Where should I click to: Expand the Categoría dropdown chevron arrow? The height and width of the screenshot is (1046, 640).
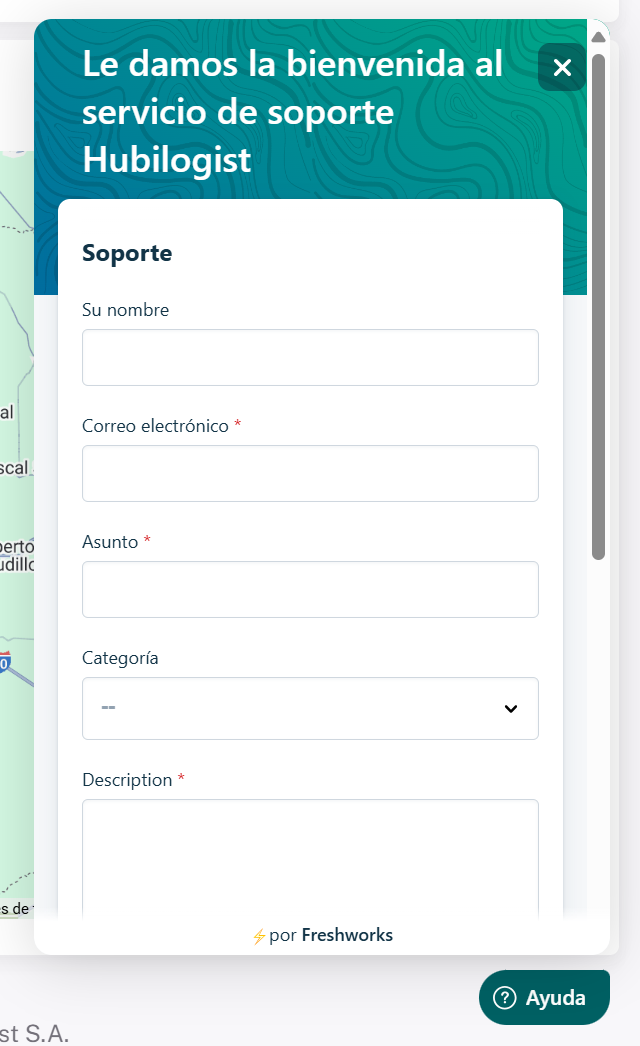pyautogui.click(x=511, y=709)
